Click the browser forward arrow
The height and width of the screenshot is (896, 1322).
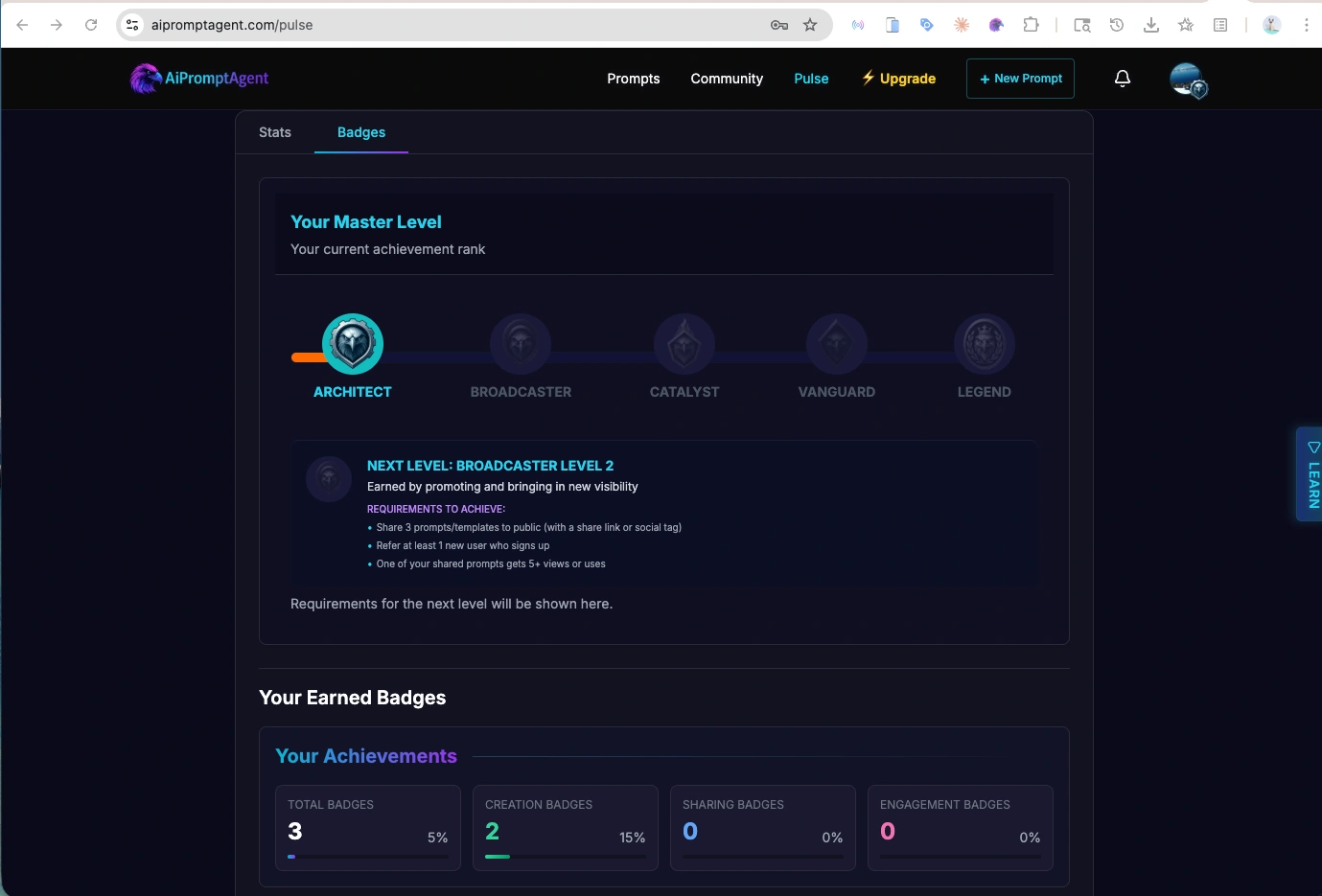[57, 25]
